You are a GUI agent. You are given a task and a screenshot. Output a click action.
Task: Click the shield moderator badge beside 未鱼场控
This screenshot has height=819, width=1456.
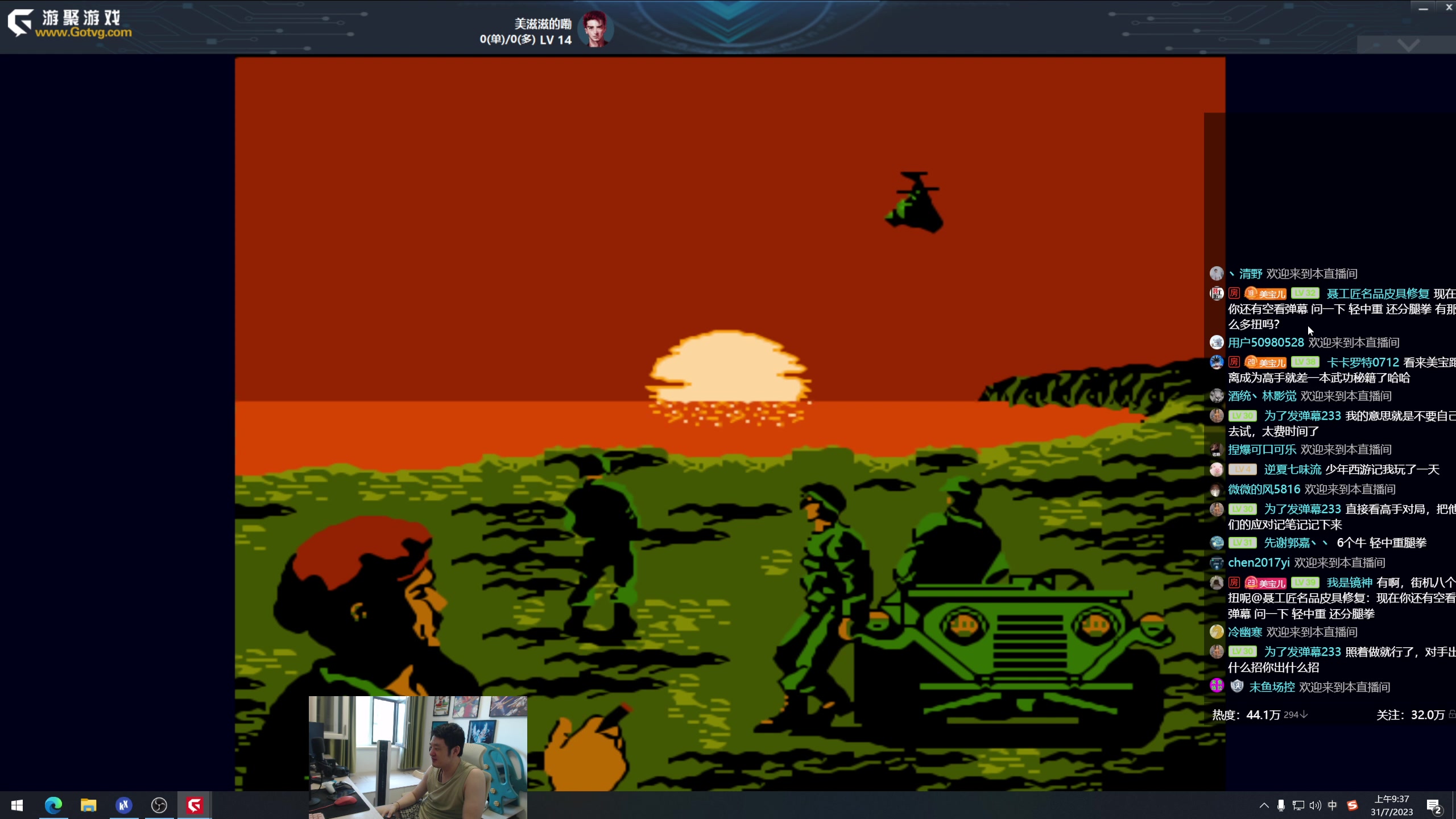tap(1237, 686)
